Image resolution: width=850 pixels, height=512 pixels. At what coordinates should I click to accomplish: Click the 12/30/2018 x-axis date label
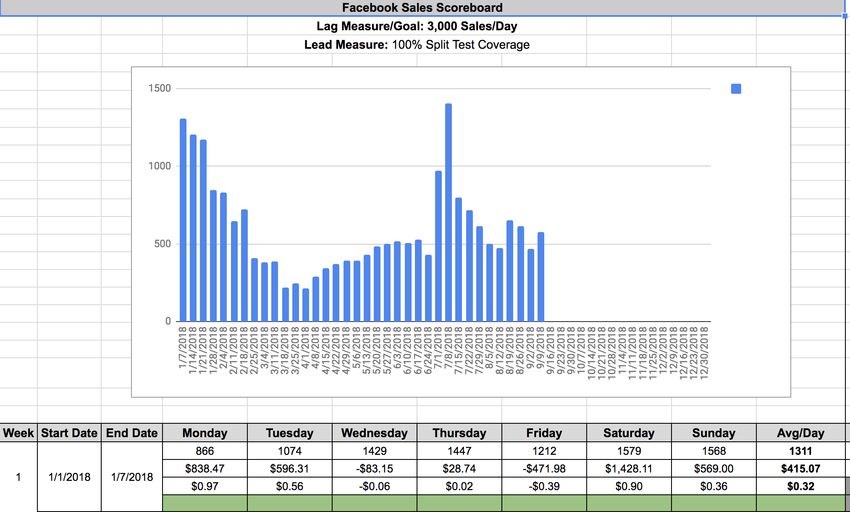click(704, 353)
